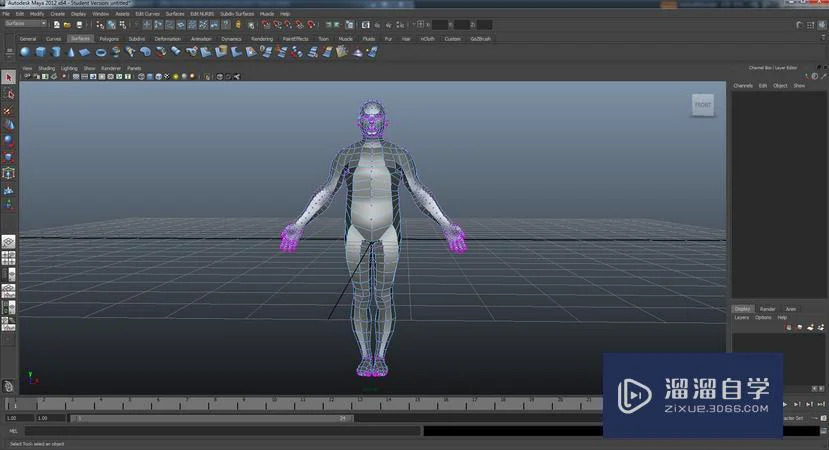829x450 pixels.
Task: Activate the Lasso select tool
Action: [x=8, y=94]
